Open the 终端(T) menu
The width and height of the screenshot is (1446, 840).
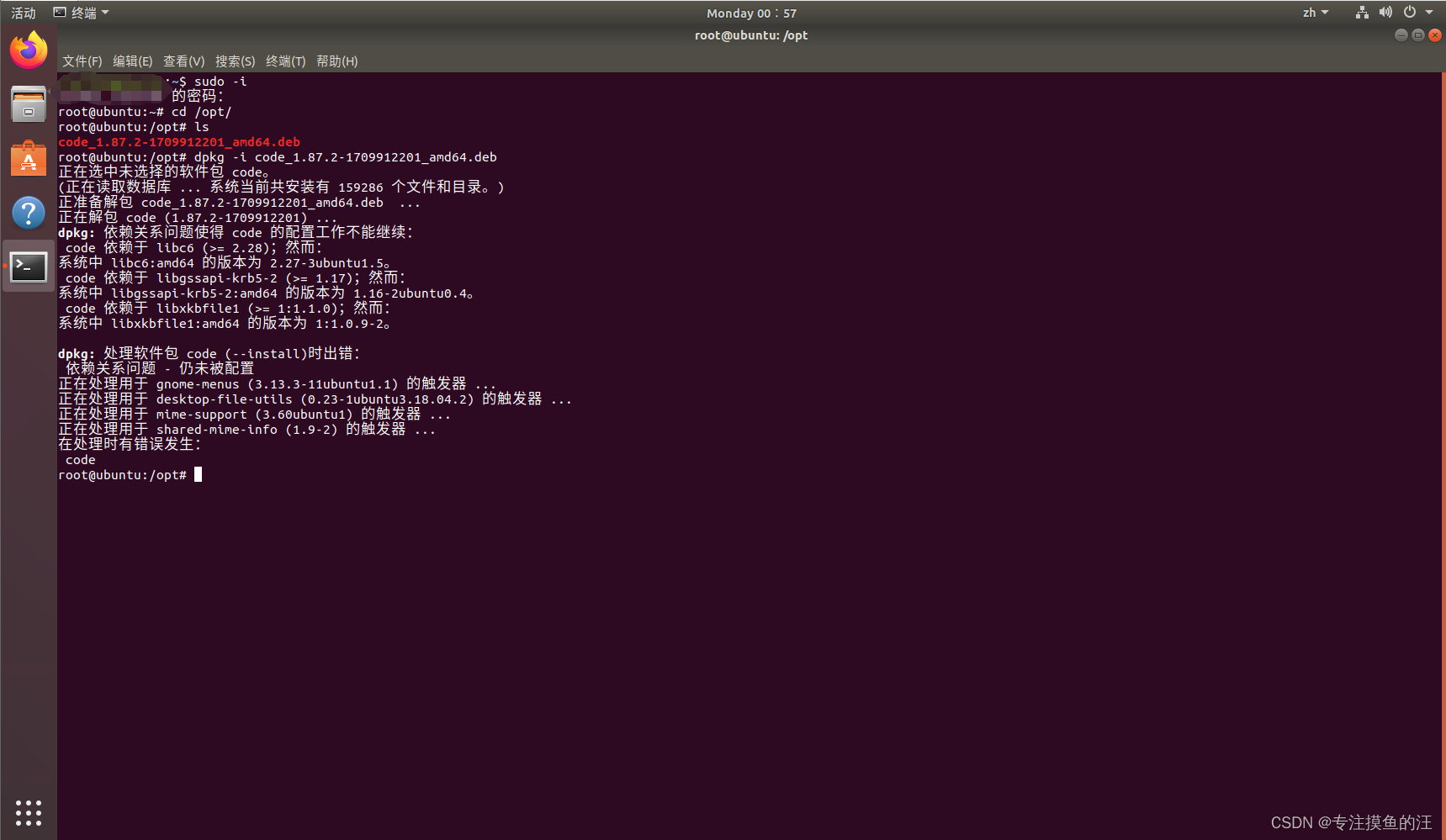click(286, 61)
